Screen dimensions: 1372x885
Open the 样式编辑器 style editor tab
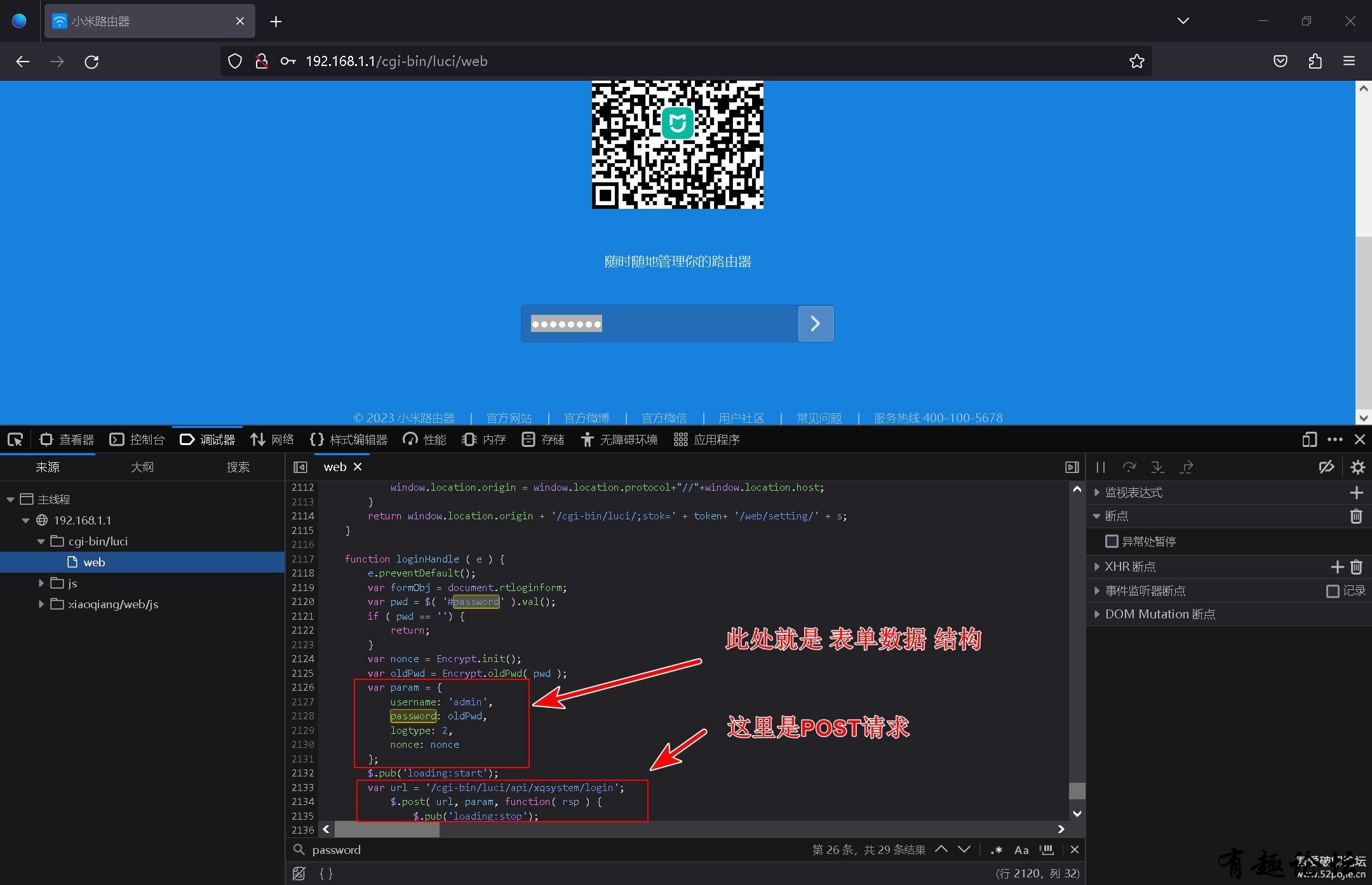(x=348, y=439)
